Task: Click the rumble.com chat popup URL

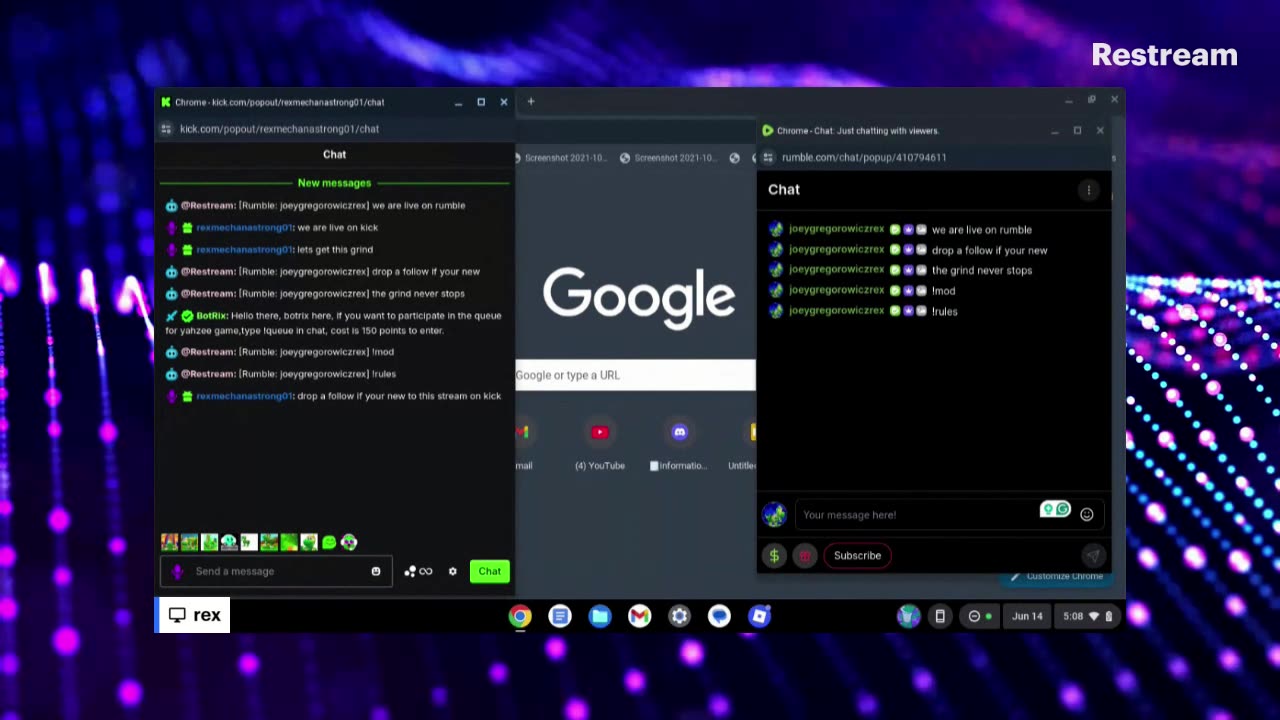Action: [864, 157]
